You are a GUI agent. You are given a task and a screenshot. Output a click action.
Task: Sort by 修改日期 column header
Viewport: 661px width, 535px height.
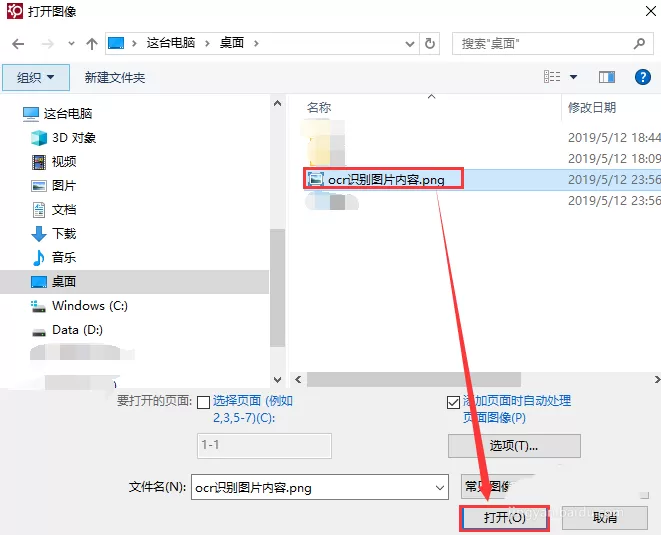(x=592, y=108)
